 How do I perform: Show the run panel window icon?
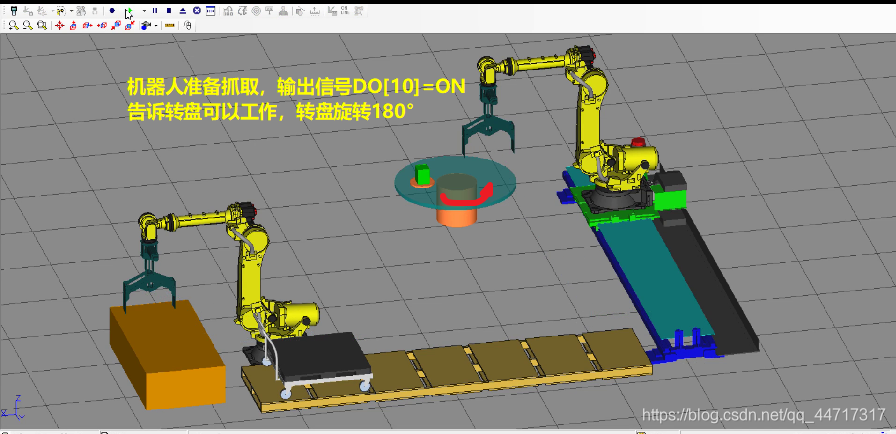210,11
